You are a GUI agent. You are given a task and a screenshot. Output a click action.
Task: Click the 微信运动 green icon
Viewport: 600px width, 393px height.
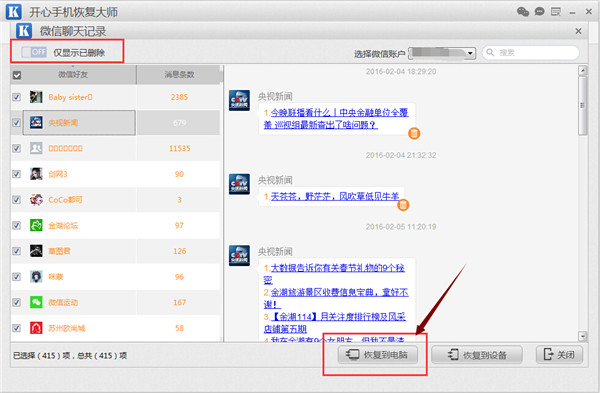tap(36, 302)
